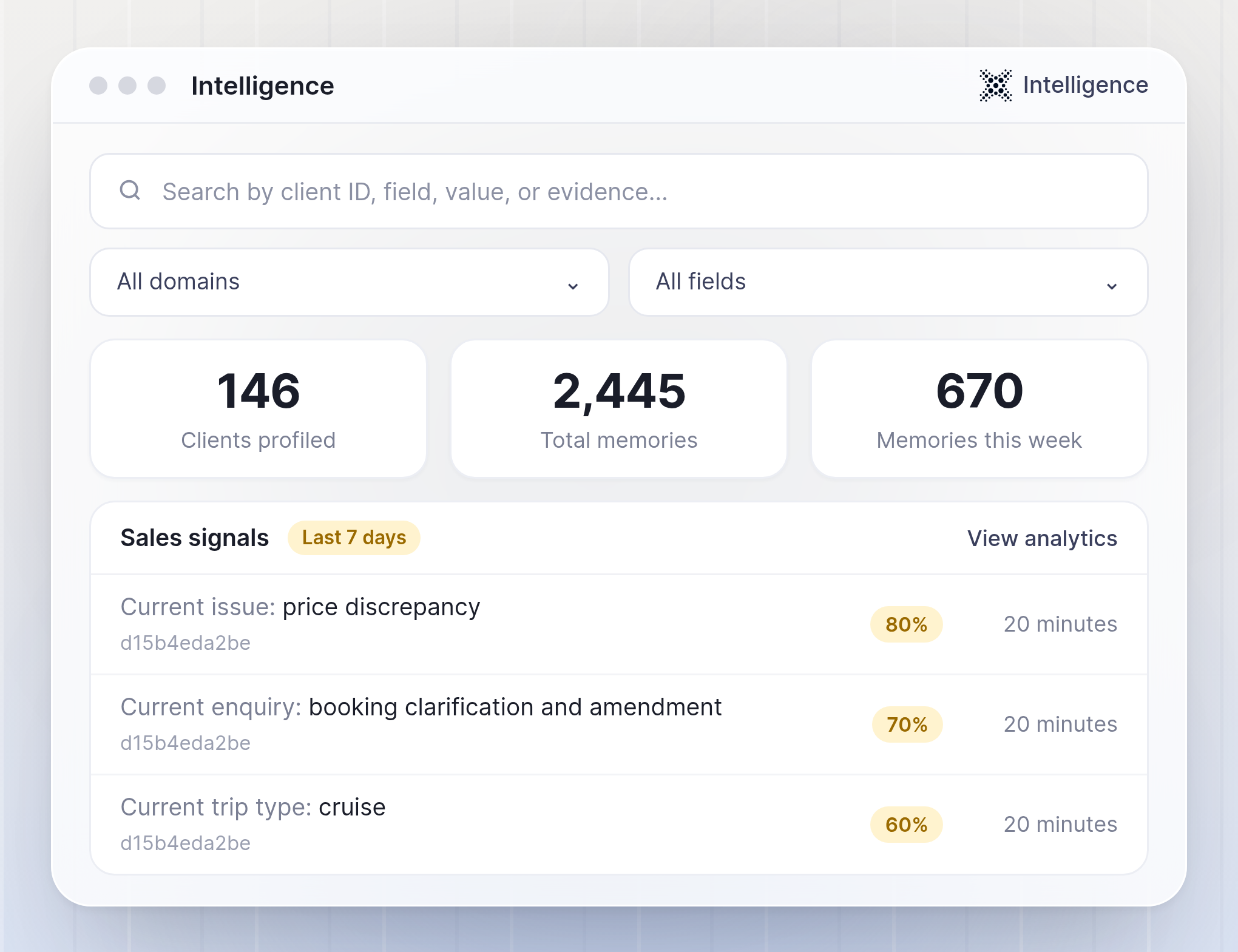Click the Intelligence brand label at right
Viewport: 1238px width, 952px height.
pyautogui.click(x=1085, y=86)
